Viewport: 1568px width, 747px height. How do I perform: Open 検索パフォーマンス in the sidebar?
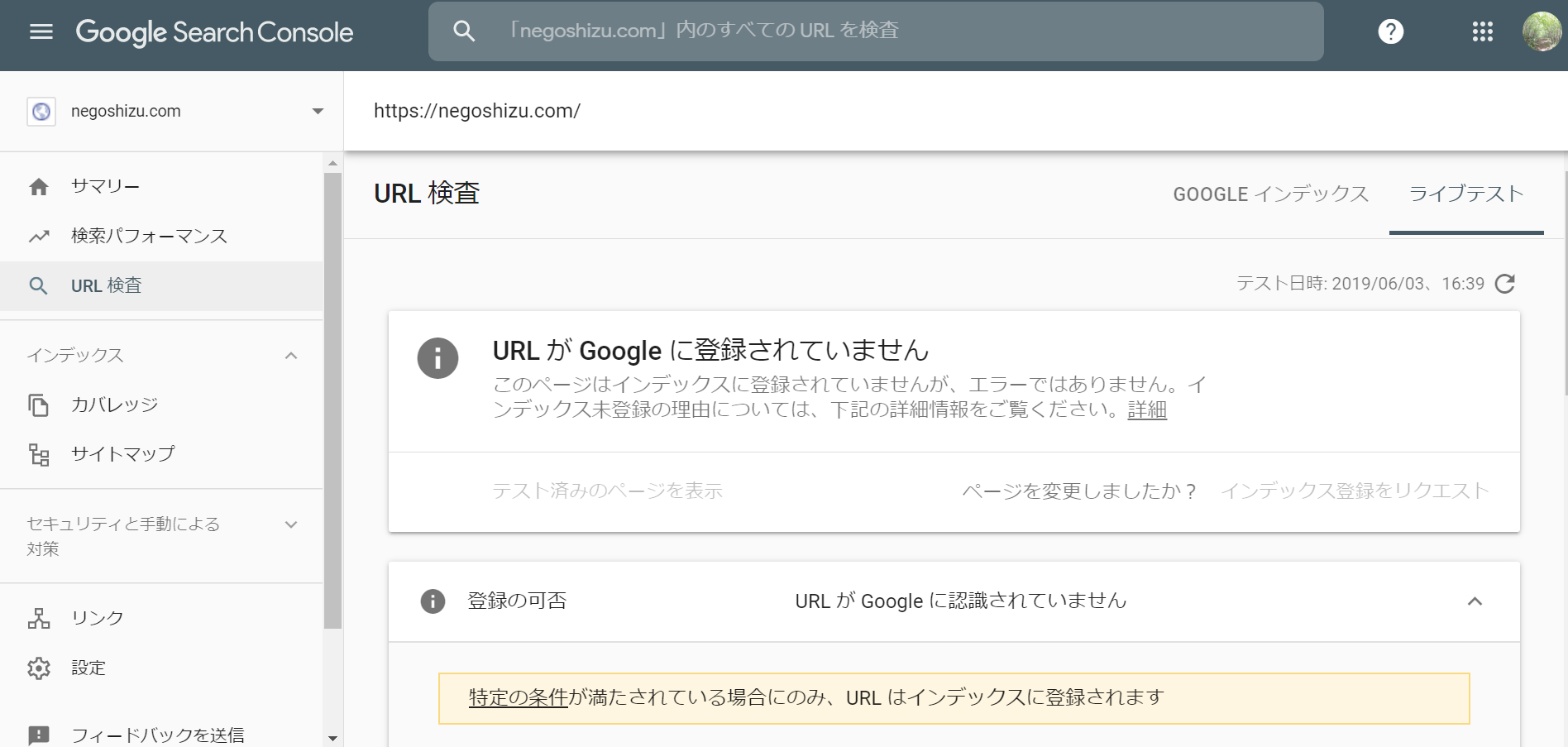(x=161, y=237)
